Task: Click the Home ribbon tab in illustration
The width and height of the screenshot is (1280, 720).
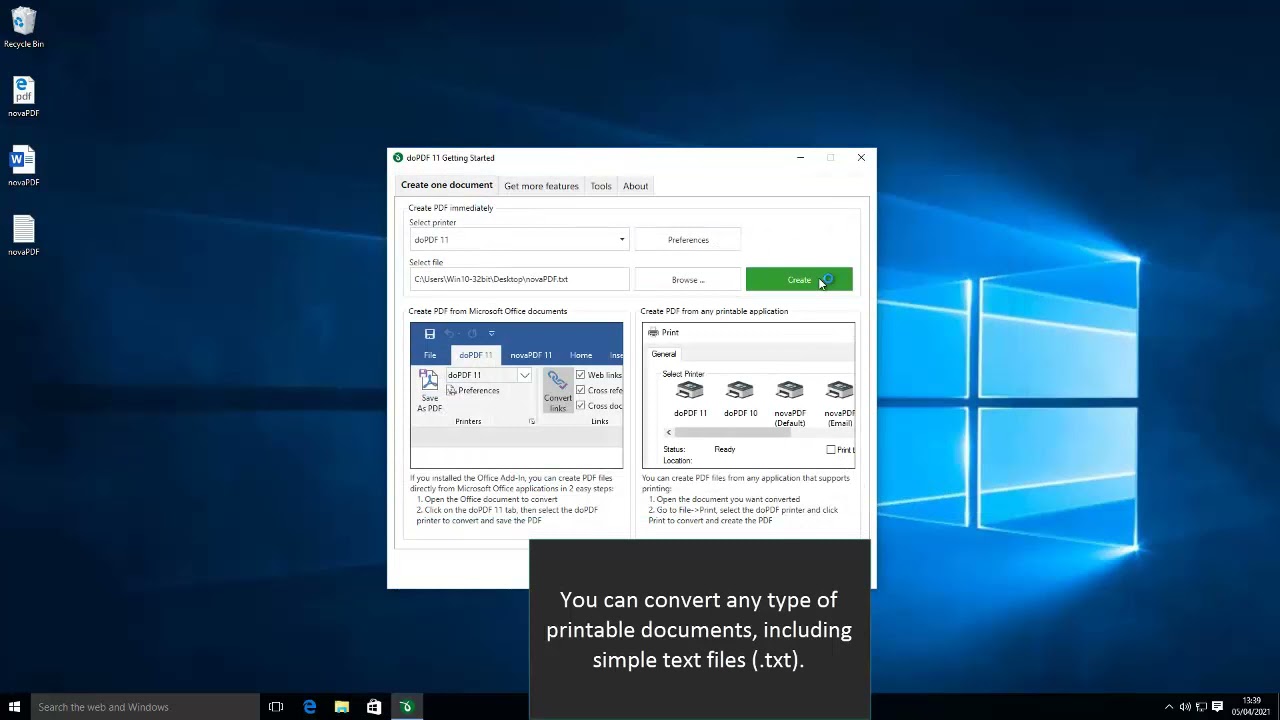Action: tap(581, 355)
